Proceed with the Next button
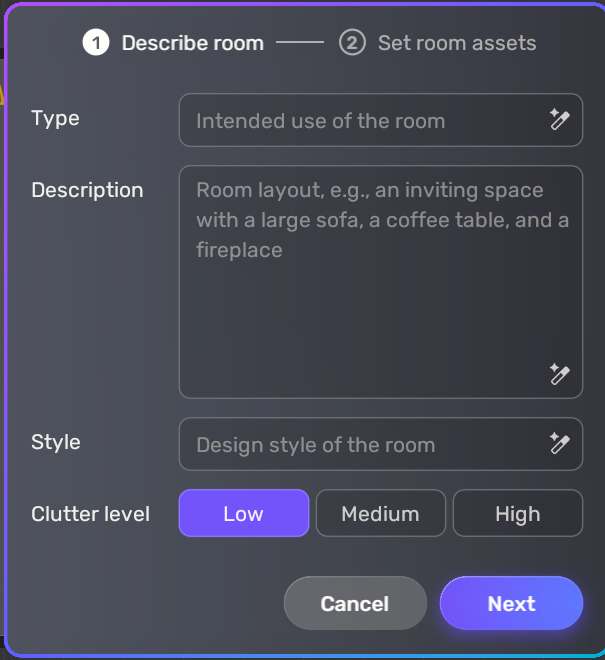 pos(511,603)
